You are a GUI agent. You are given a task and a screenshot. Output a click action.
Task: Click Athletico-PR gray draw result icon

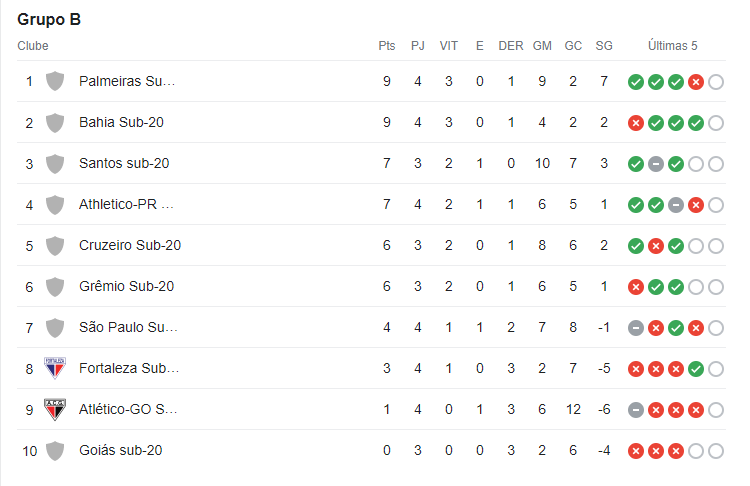pos(676,205)
